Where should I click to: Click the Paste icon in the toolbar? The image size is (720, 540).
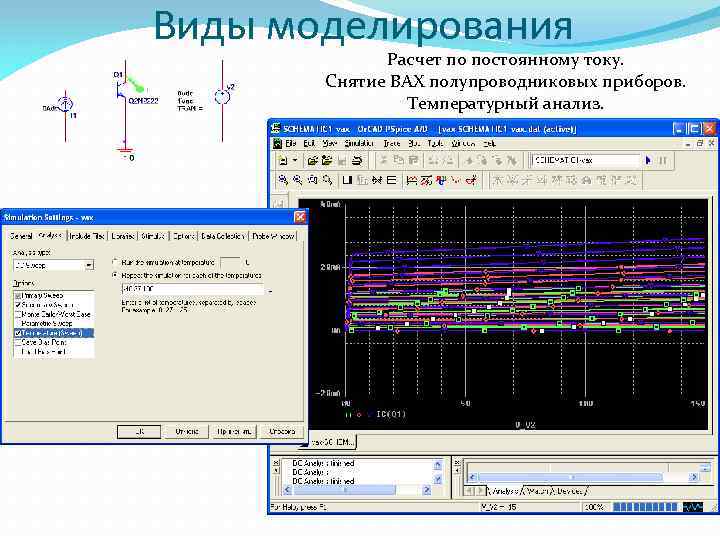tap(413, 160)
